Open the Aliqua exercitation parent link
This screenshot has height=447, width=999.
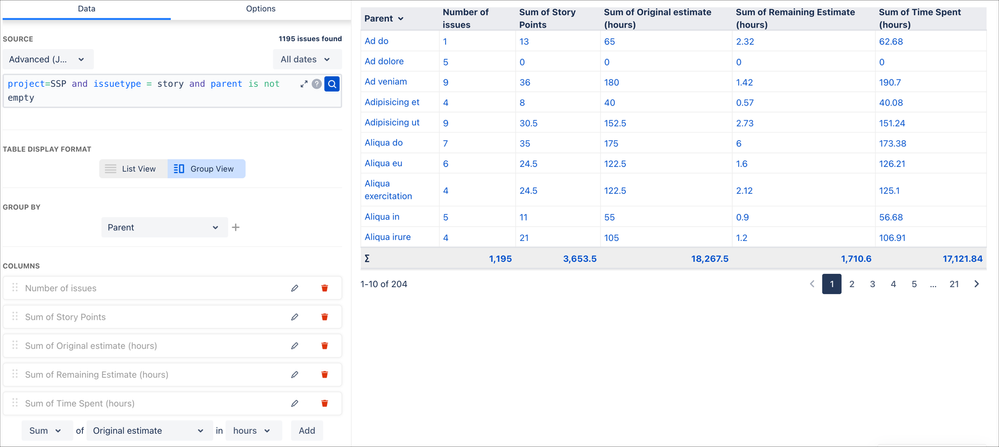click(388, 190)
